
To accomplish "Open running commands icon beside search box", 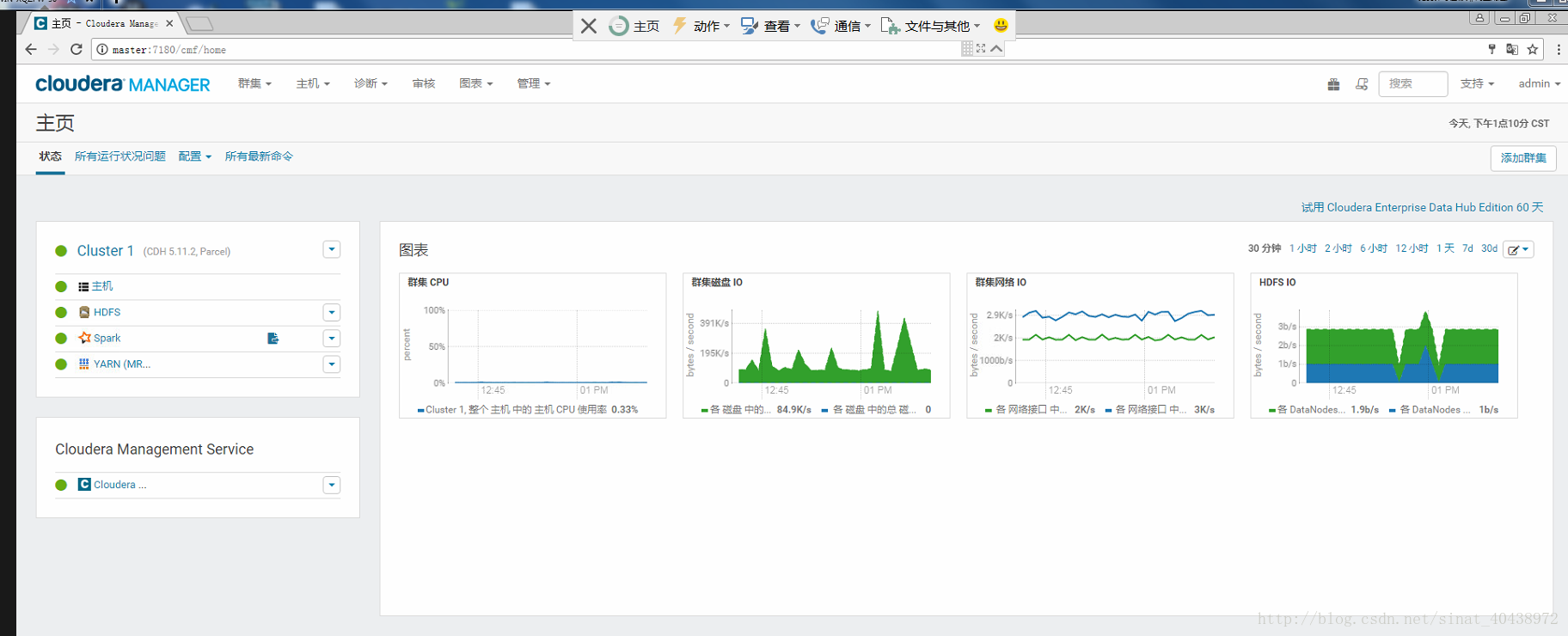I will click(1362, 84).
